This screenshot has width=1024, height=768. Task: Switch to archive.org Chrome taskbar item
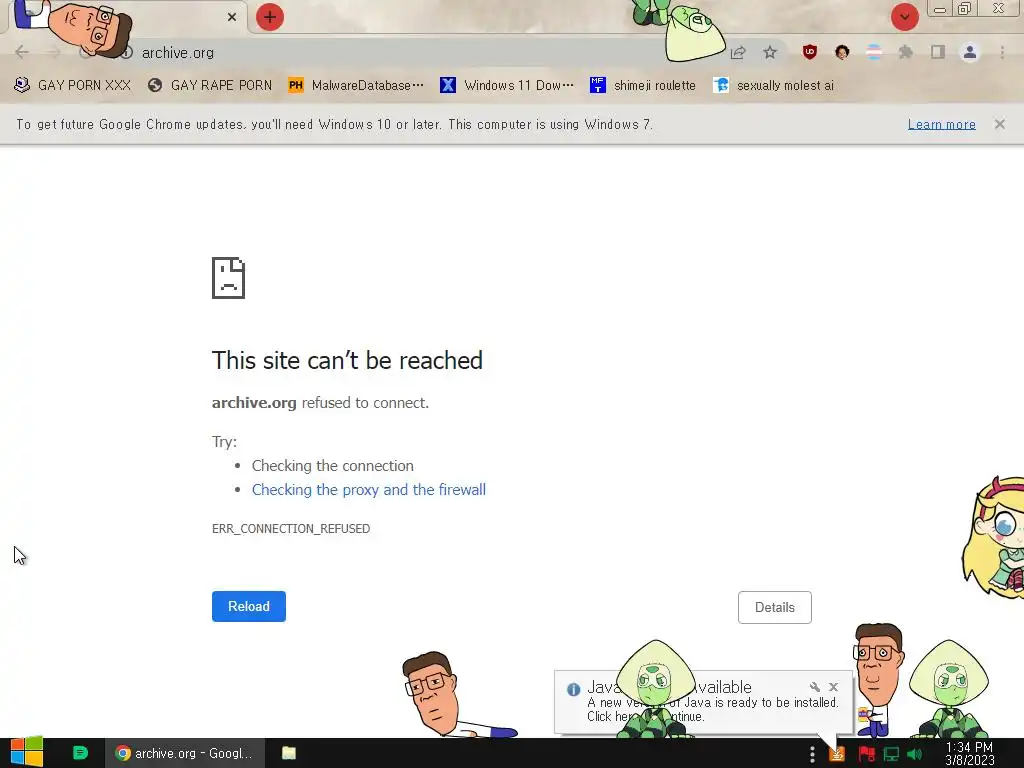click(x=185, y=753)
